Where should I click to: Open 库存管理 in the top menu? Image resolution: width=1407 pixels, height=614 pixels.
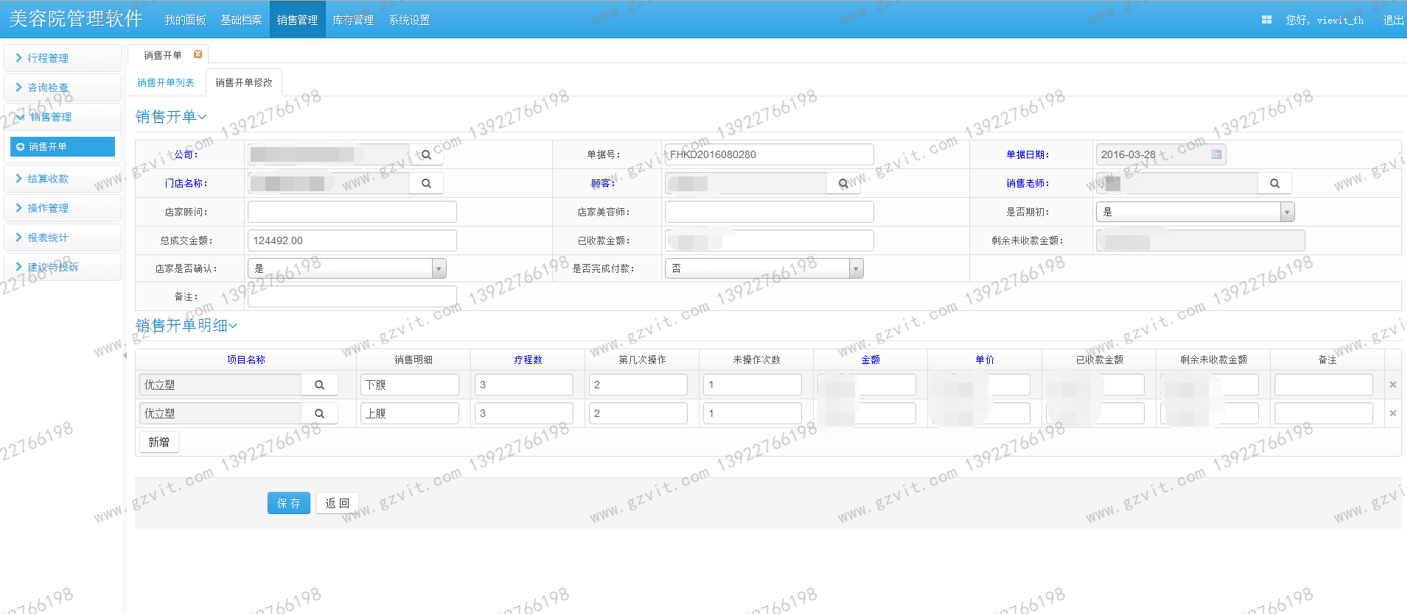point(353,20)
